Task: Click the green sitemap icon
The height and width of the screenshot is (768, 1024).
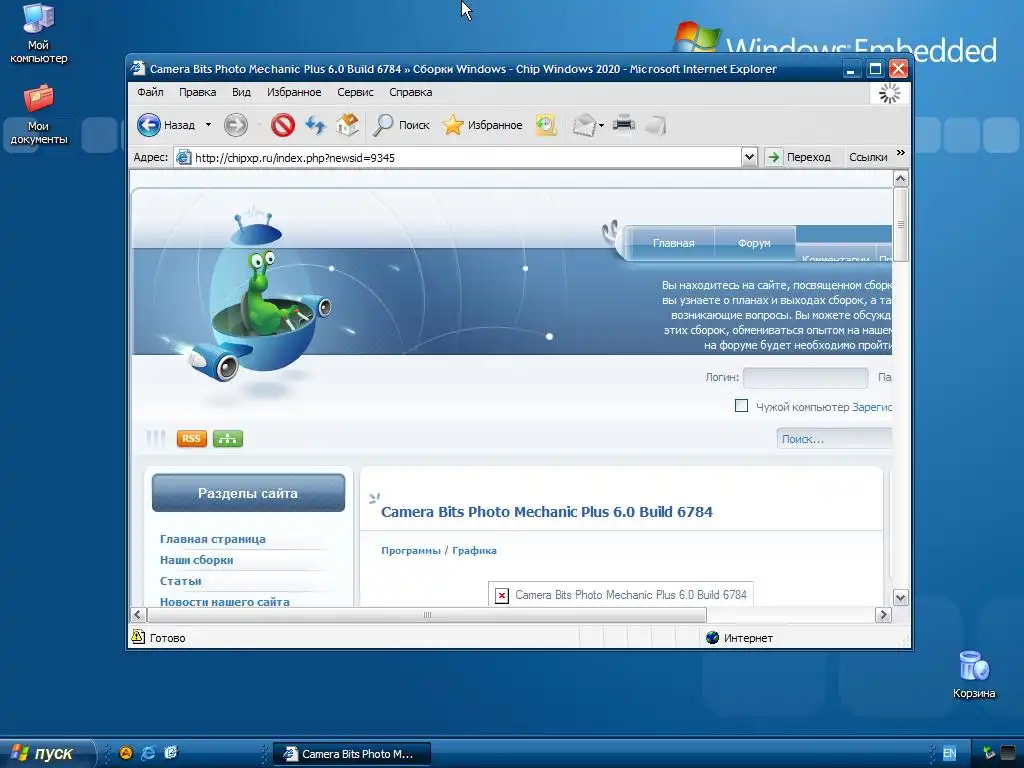Action: (x=228, y=439)
